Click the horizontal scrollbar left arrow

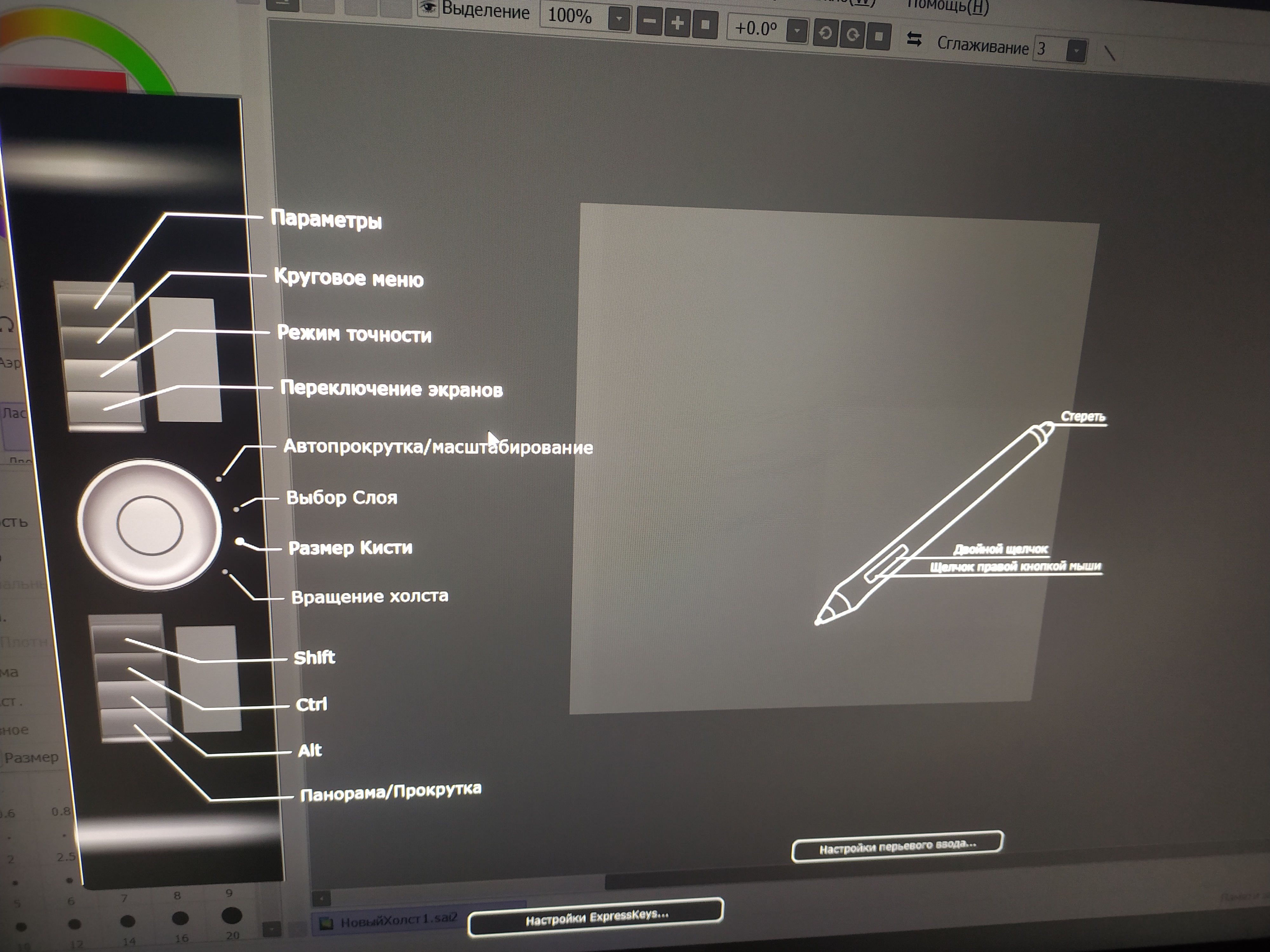[322, 898]
